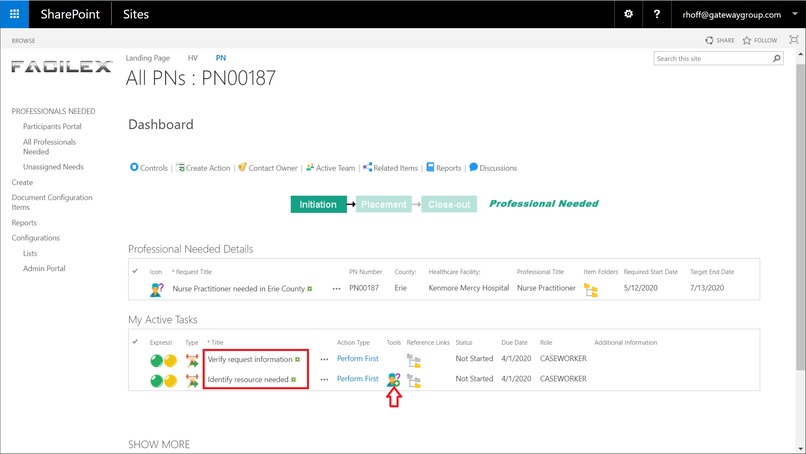Open Admin Portal sidebar link
The height and width of the screenshot is (454, 806).
pos(44,268)
